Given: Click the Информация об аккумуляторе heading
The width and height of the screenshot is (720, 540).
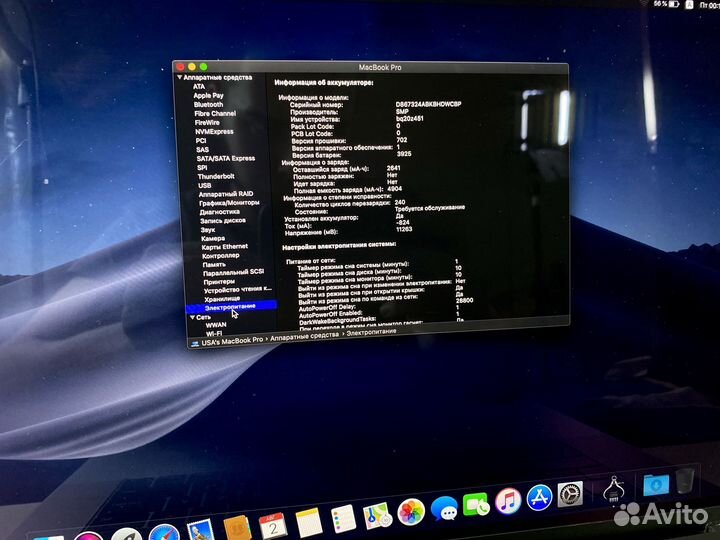Looking at the screenshot, I should click(324, 83).
